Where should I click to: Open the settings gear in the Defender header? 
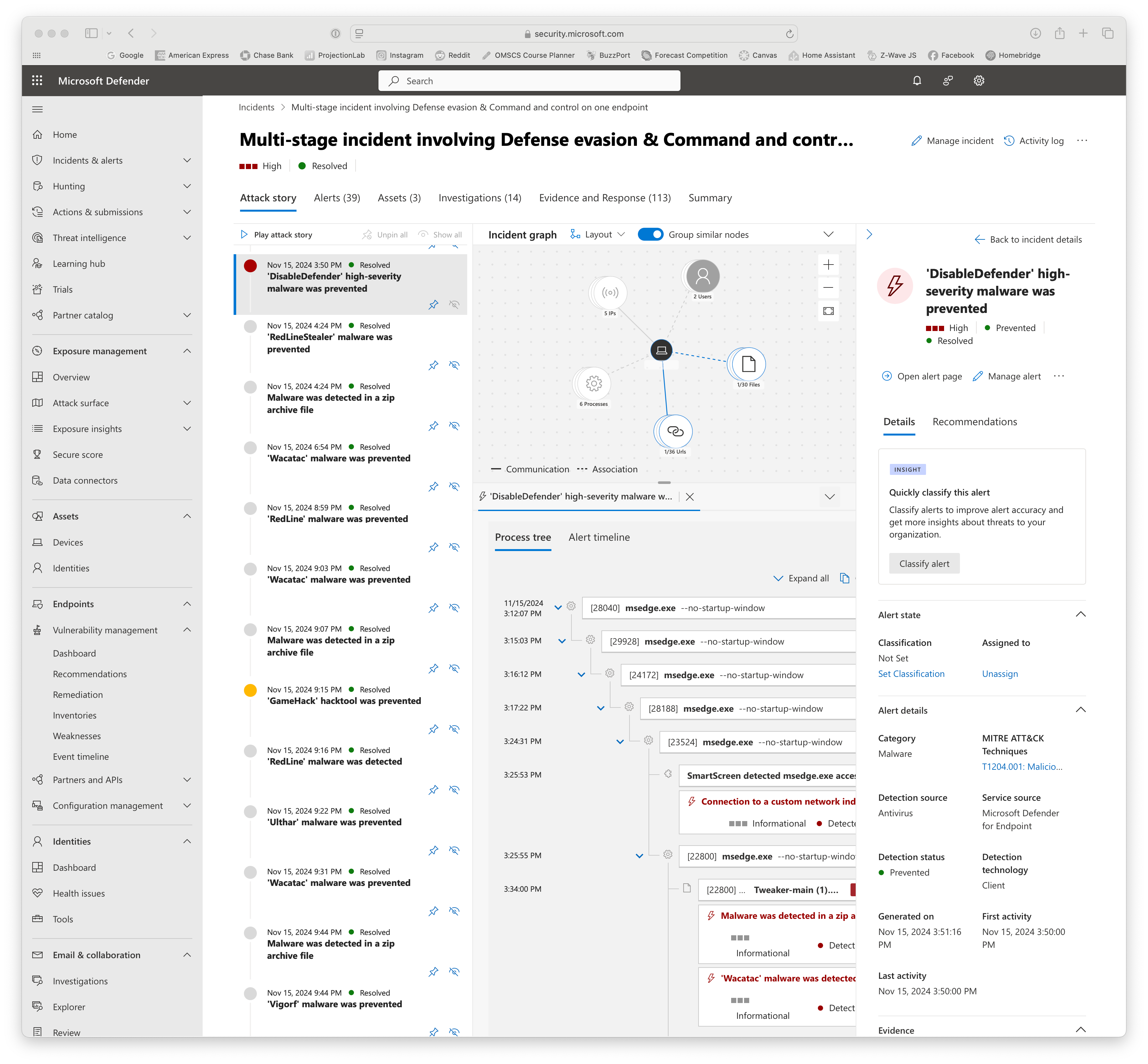979,81
